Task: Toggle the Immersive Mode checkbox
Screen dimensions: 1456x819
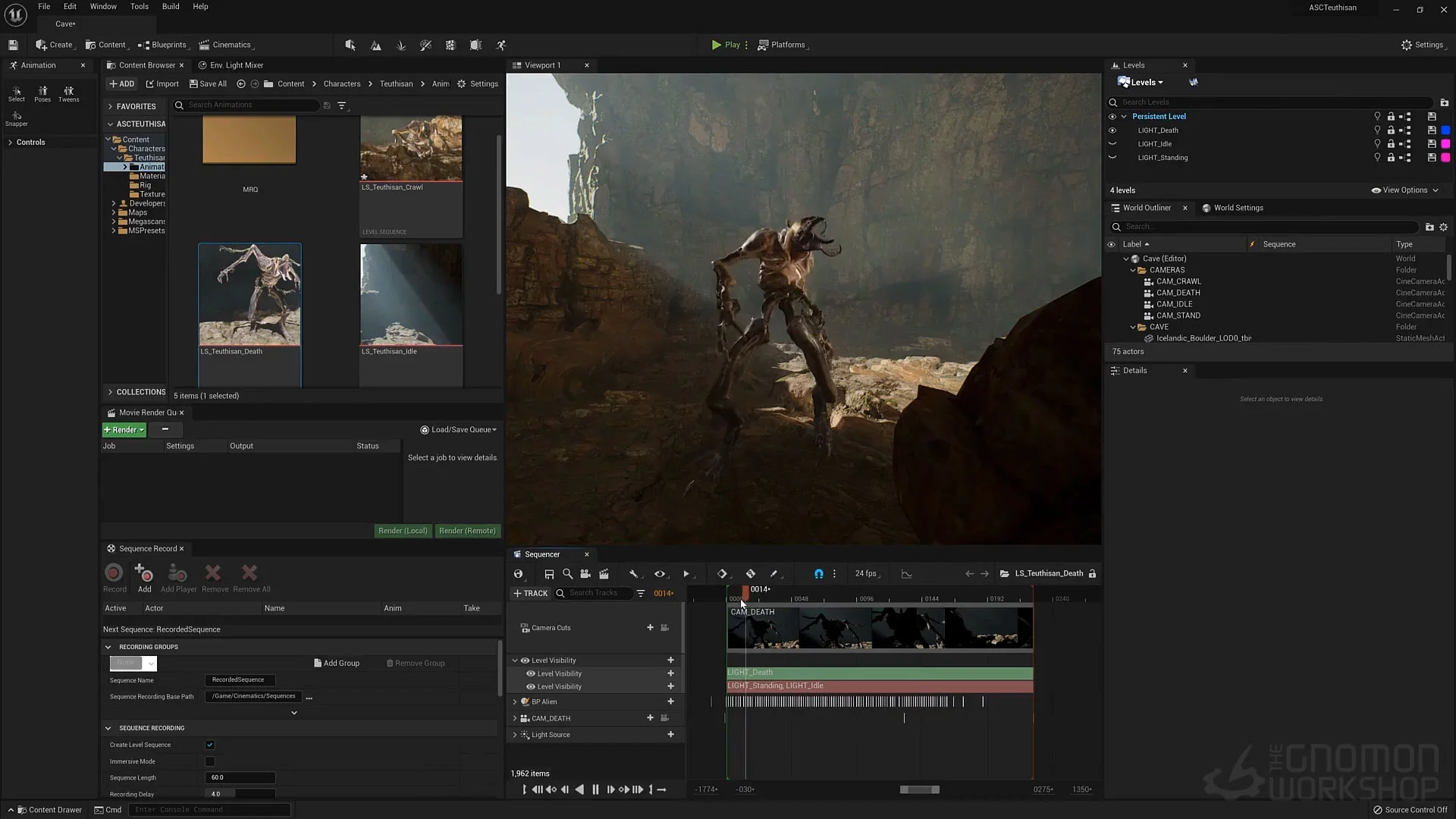Action: point(210,762)
